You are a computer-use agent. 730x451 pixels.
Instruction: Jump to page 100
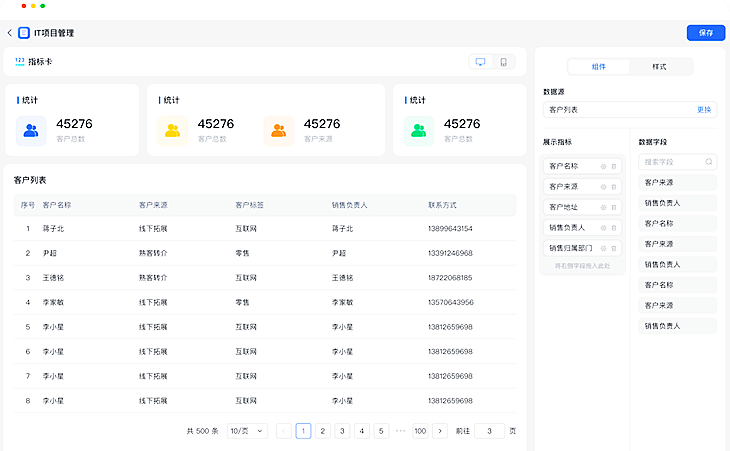pyautogui.click(x=420, y=431)
